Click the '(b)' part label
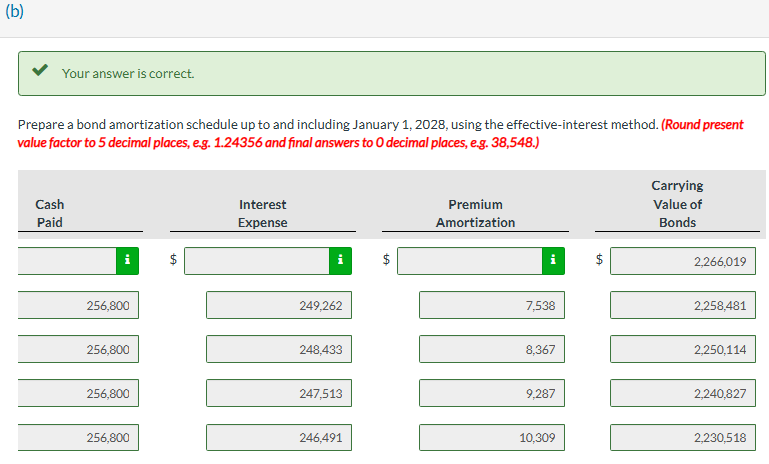 (14, 10)
